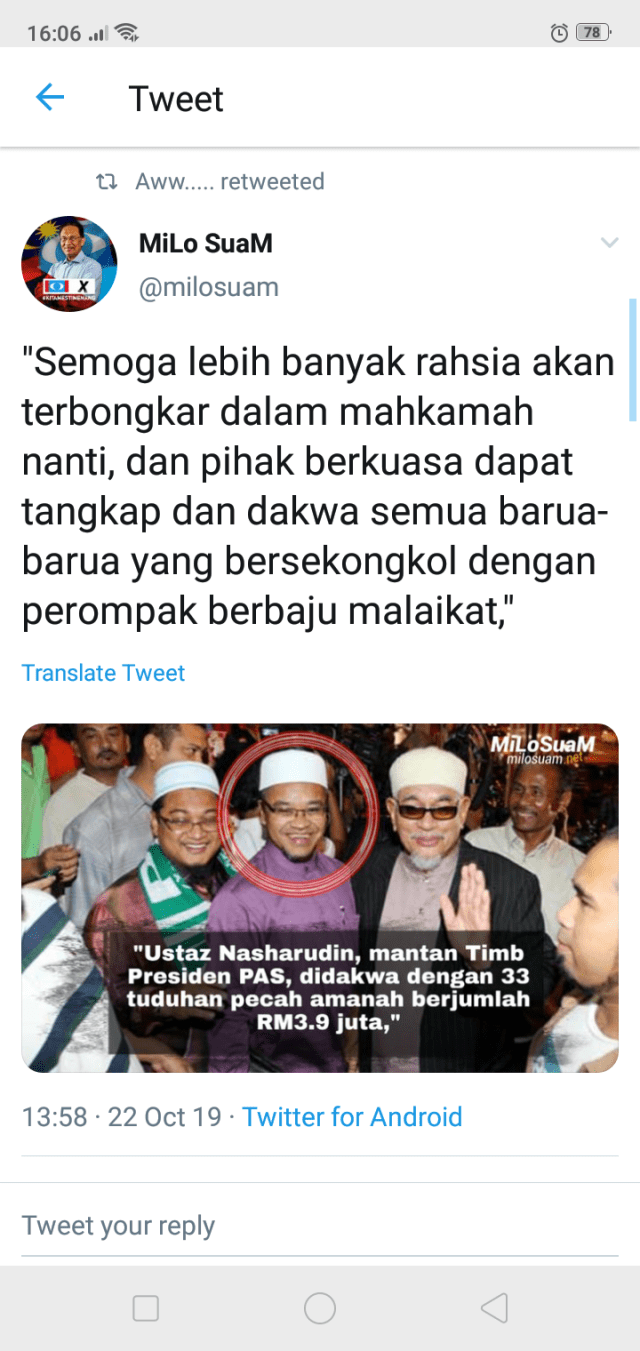
Task: Tap the Tweet your reply field
Action: (320, 1225)
